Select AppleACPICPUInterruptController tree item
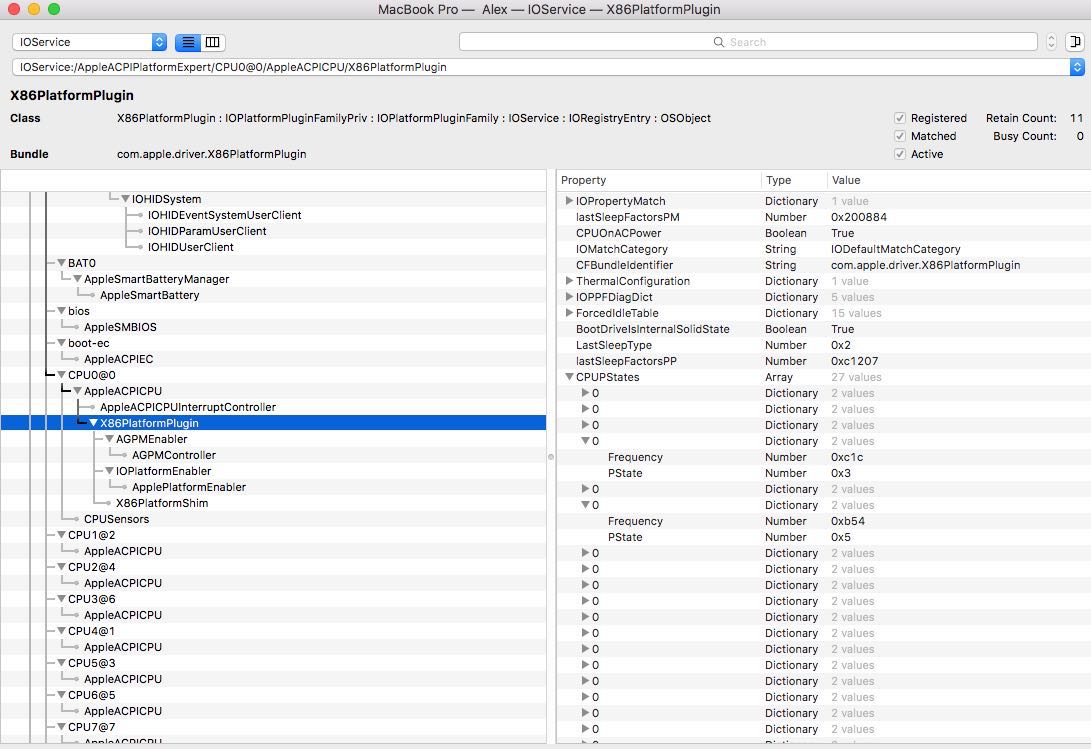Viewport: 1091px width, 749px height. click(188, 407)
